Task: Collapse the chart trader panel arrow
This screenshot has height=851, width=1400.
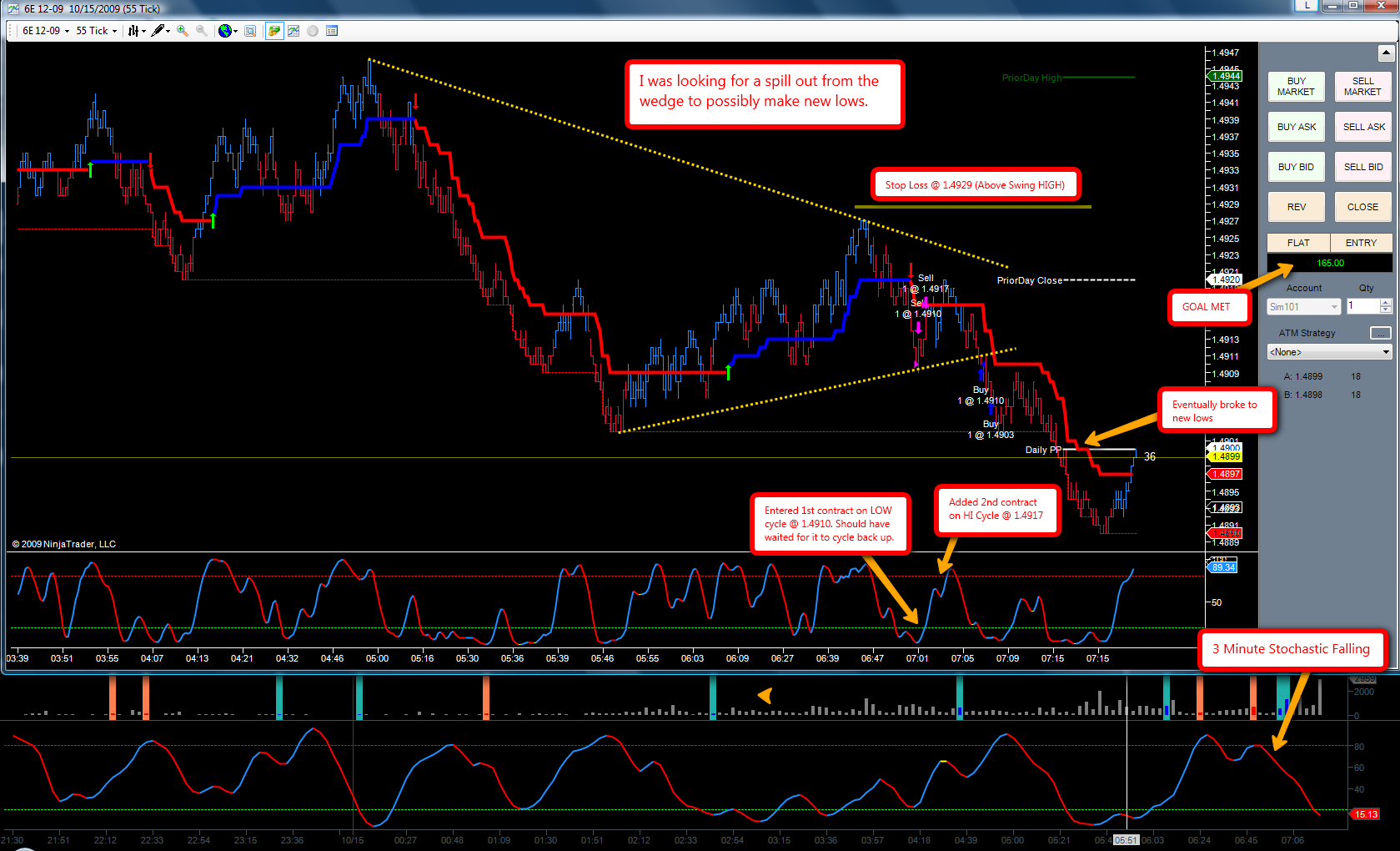Action: (1386, 53)
